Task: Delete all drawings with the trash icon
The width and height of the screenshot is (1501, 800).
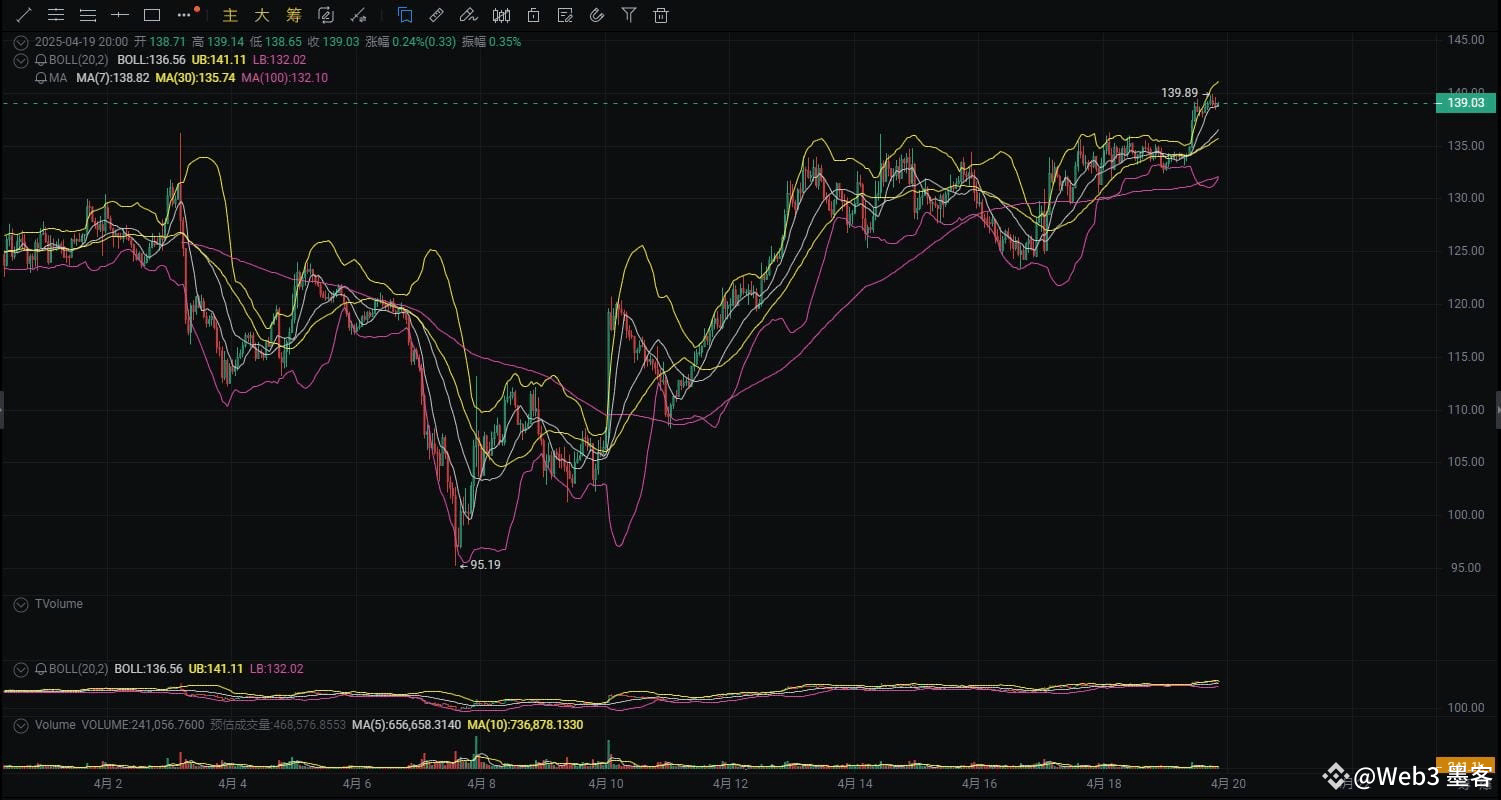Action: [661, 15]
